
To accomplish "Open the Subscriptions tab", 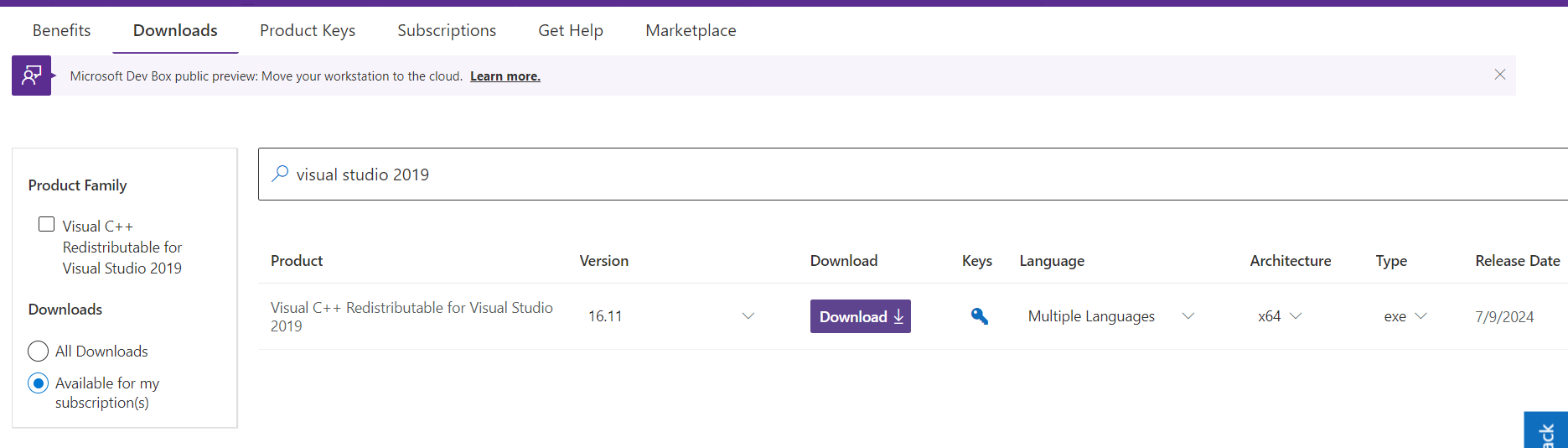I will pos(447,30).
